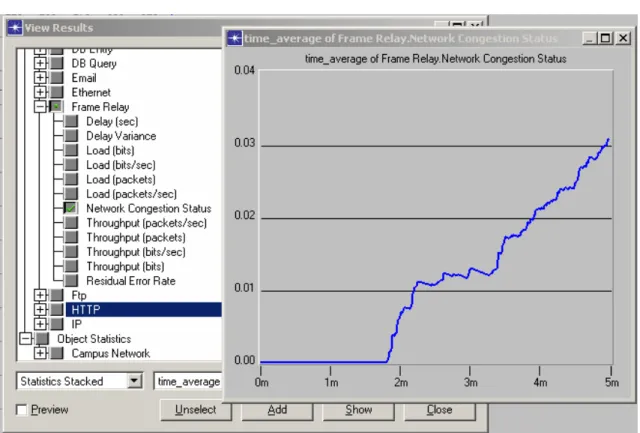
Task: Select the Frame Relay label
Action: click(100, 107)
